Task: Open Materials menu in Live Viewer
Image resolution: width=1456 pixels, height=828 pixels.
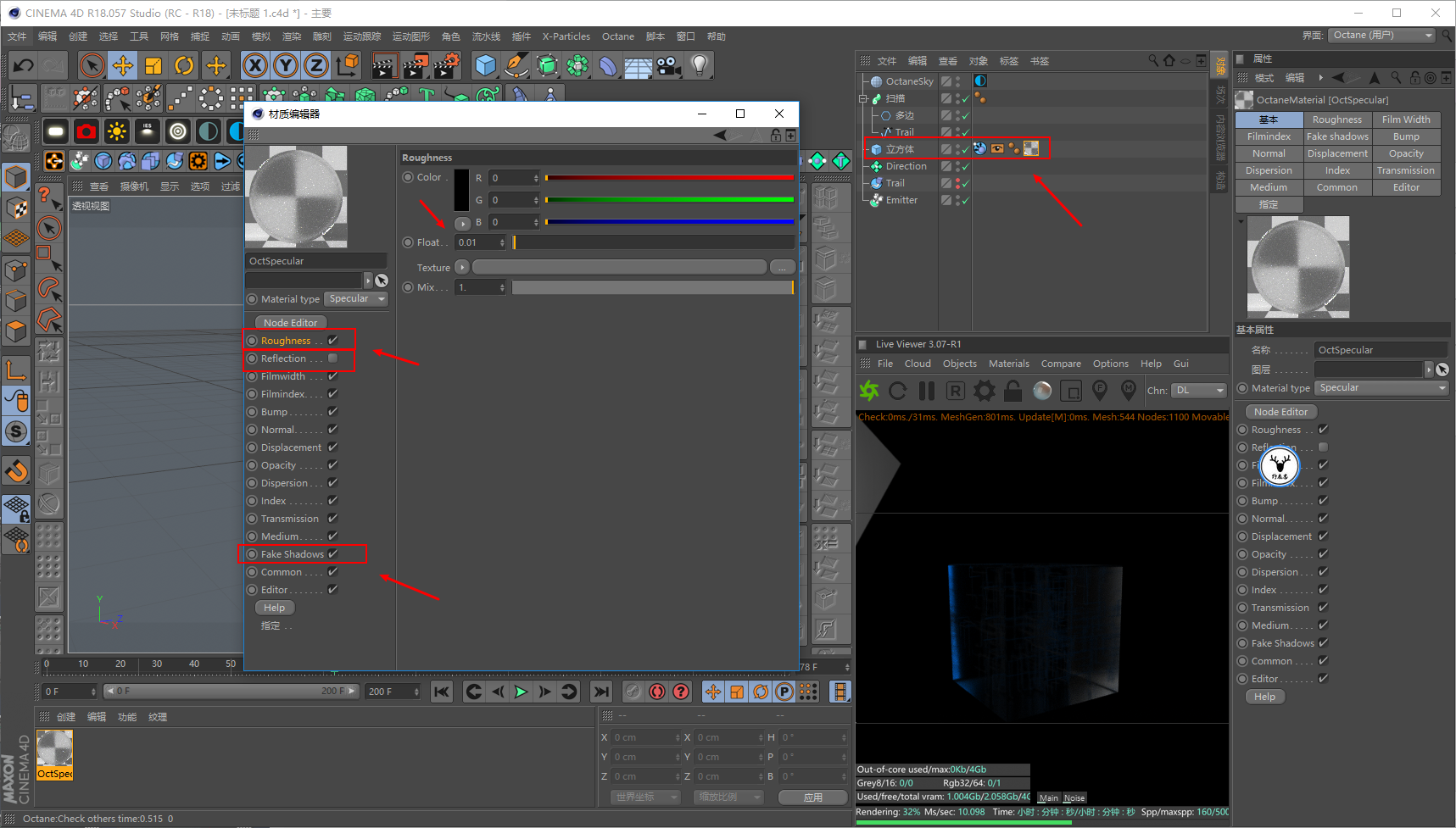Action: (x=1009, y=364)
